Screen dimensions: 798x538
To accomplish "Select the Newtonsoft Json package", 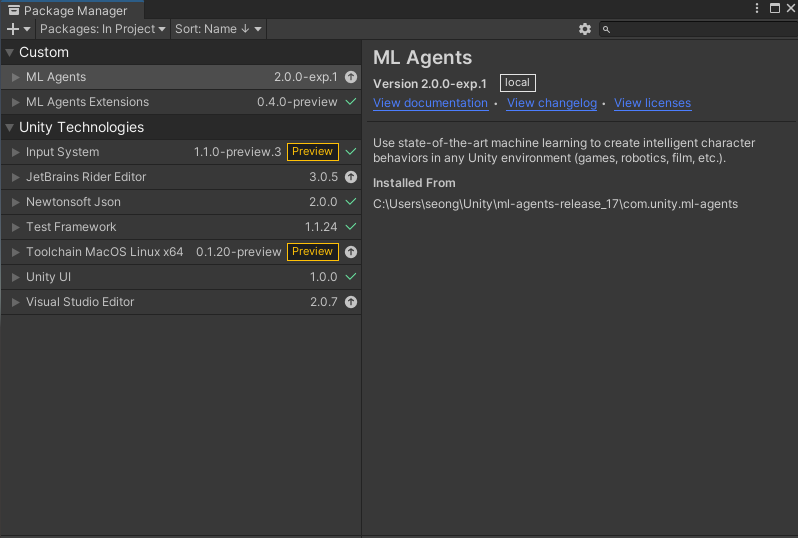I will click(x=181, y=202).
